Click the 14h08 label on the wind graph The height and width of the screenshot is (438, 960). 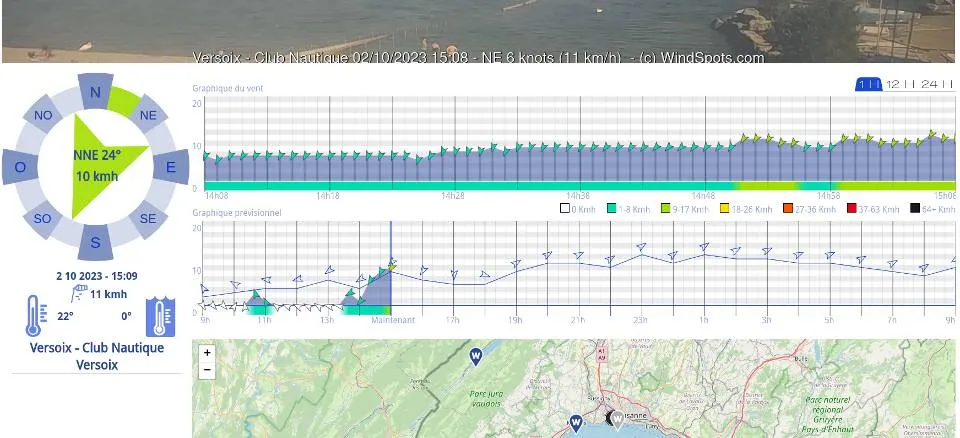click(x=216, y=196)
